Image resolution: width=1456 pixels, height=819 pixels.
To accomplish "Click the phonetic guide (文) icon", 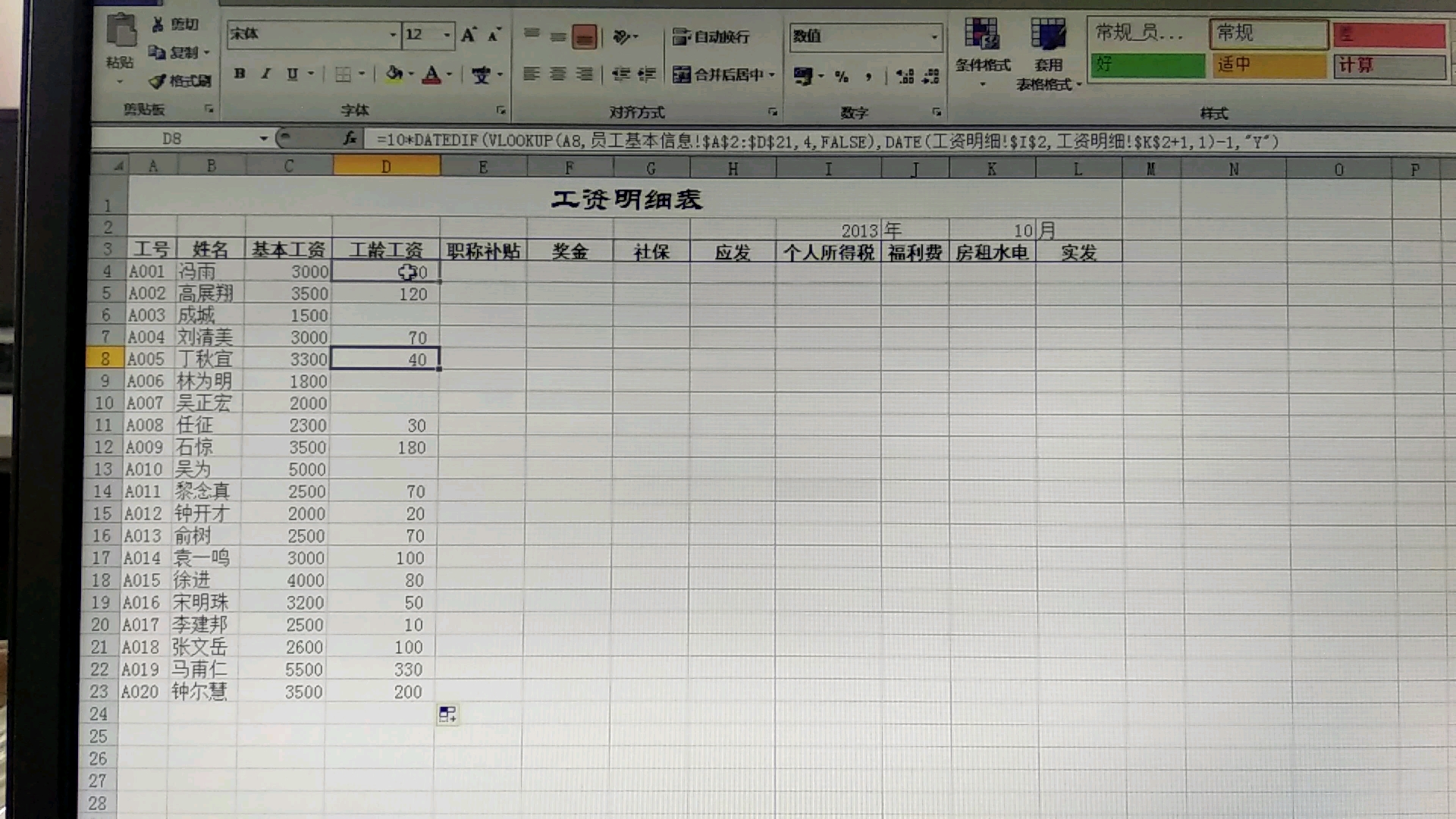I will tap(481, 74).
